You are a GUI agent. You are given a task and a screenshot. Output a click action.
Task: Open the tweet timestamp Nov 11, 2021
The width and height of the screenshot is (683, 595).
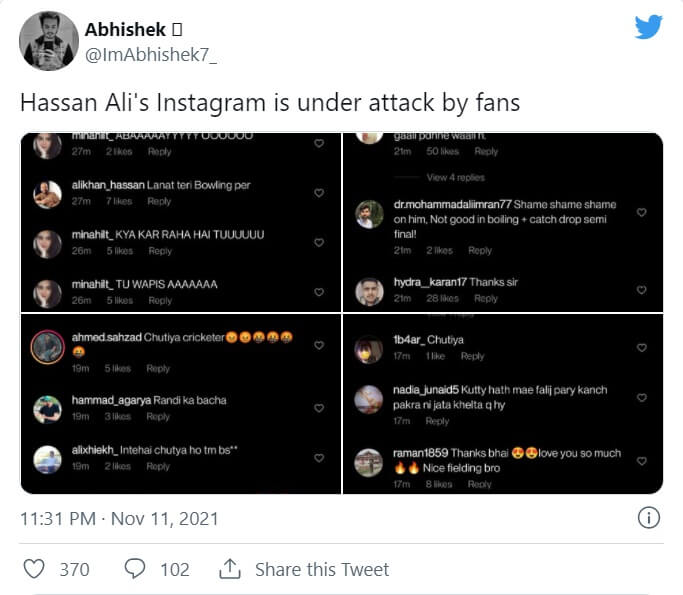(119, 519)
